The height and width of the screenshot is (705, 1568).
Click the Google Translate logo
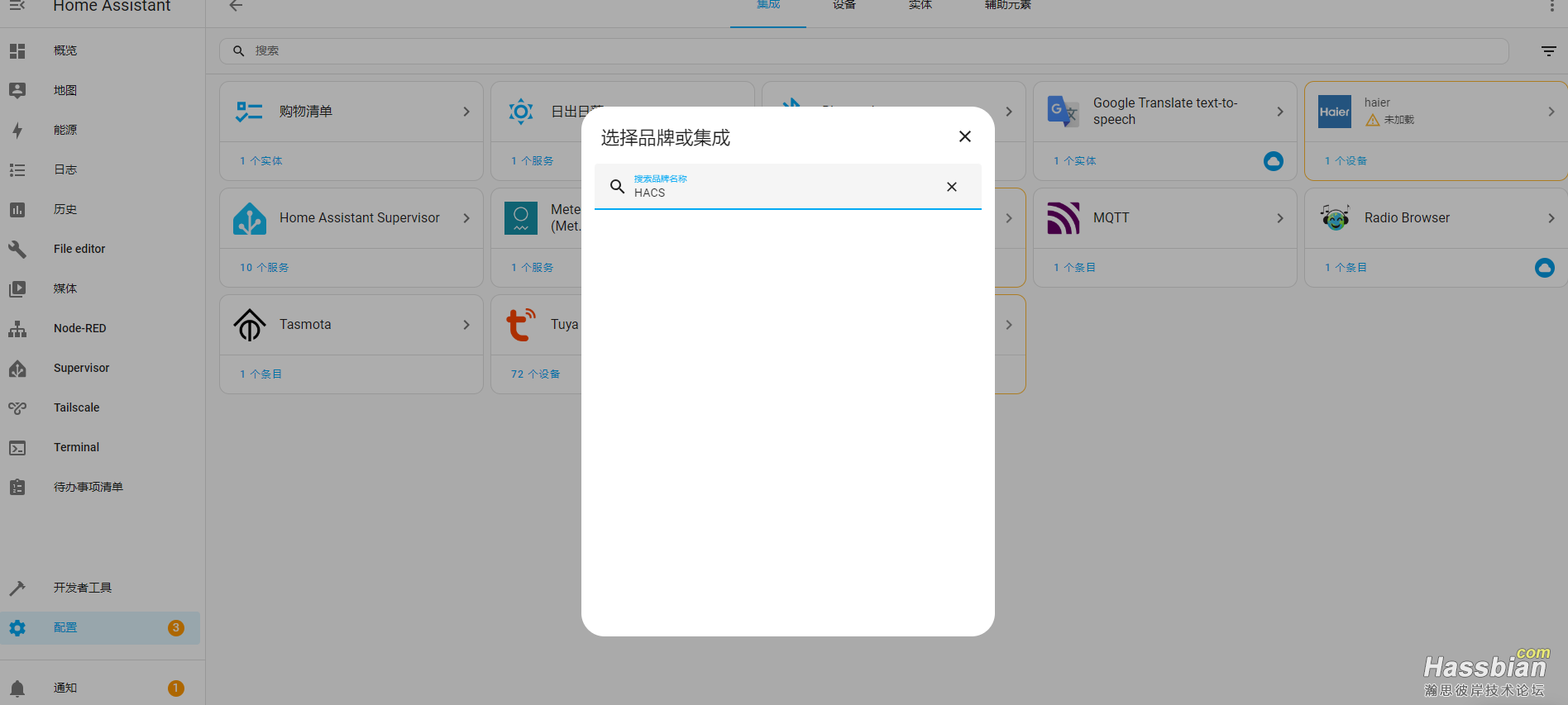[x=1064, y=112]
